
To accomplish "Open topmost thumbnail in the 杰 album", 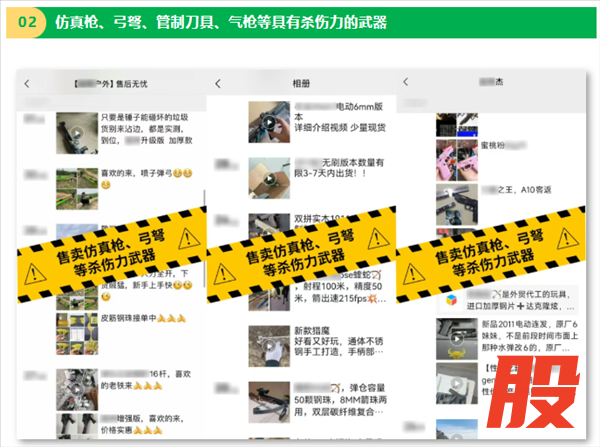I will tap(457, 125).
